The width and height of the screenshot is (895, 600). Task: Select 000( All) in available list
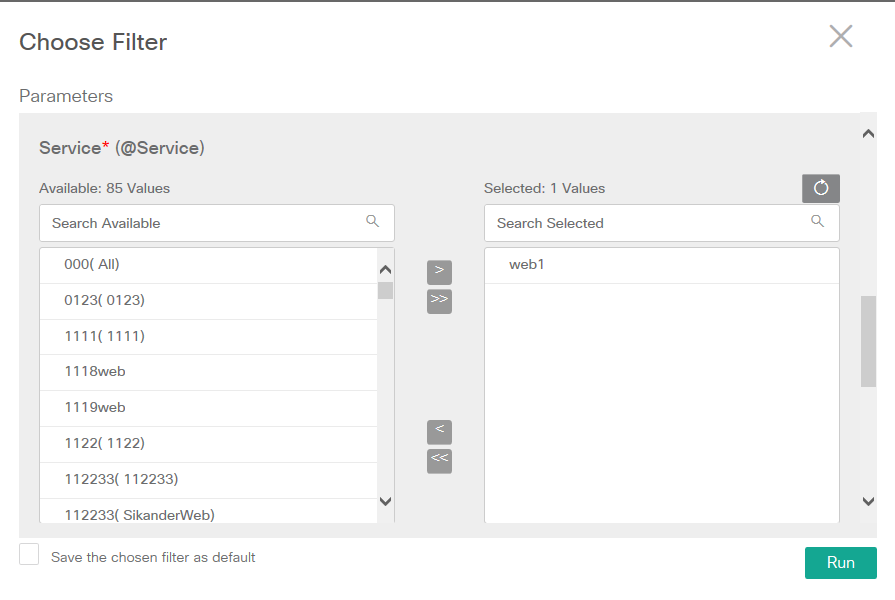coord(92,265)
